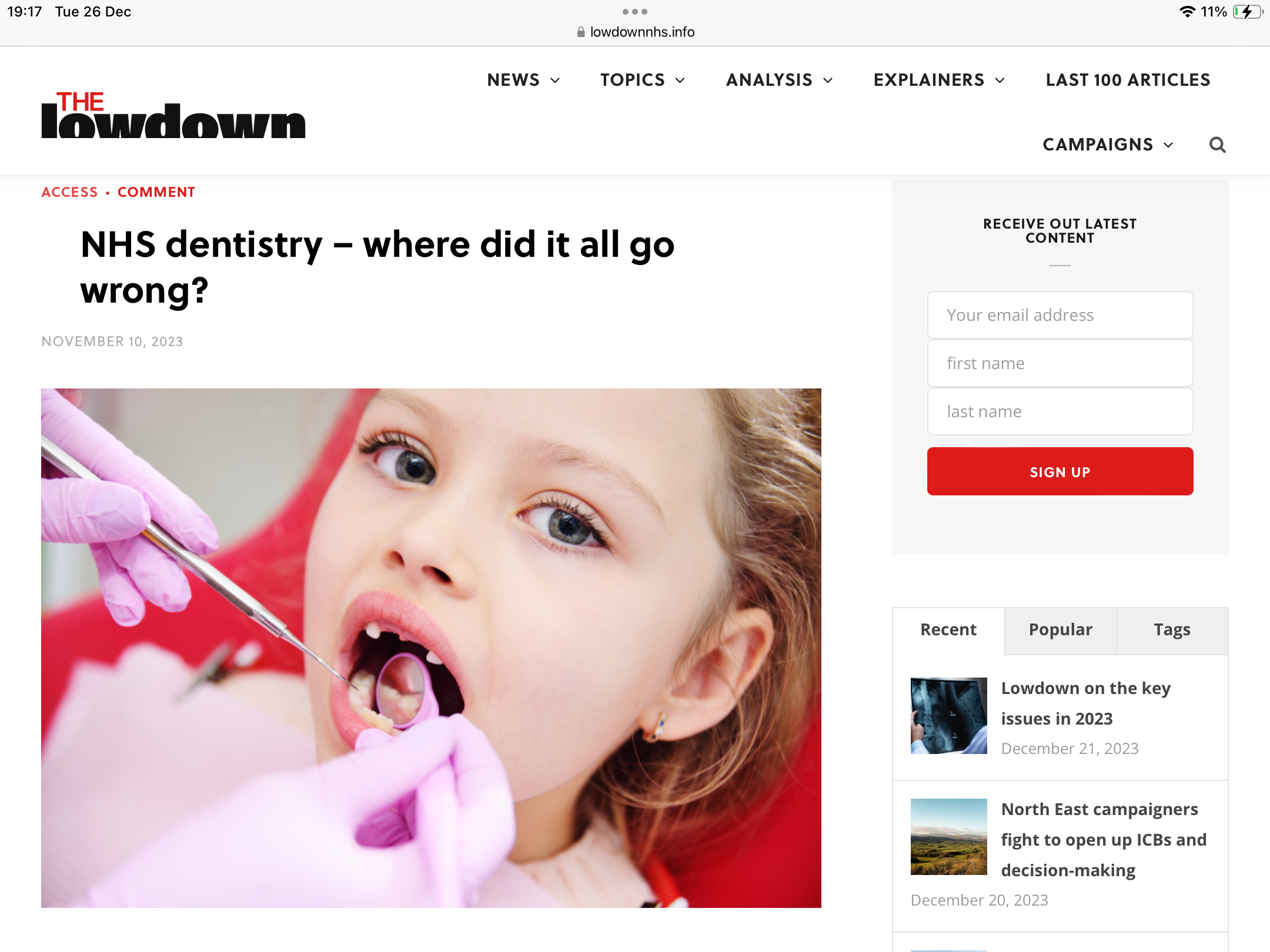Click The Lowdown logo
This screenshot has width=1270, height=952.
tap(173, 115)
